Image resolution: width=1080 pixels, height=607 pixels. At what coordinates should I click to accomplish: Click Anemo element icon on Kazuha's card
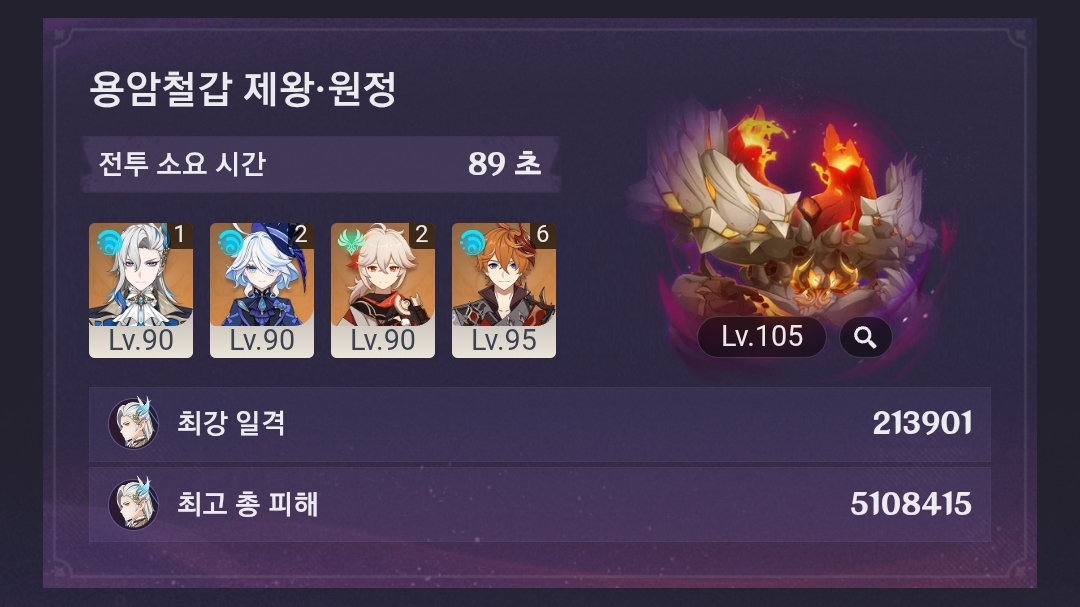[351, 242]
